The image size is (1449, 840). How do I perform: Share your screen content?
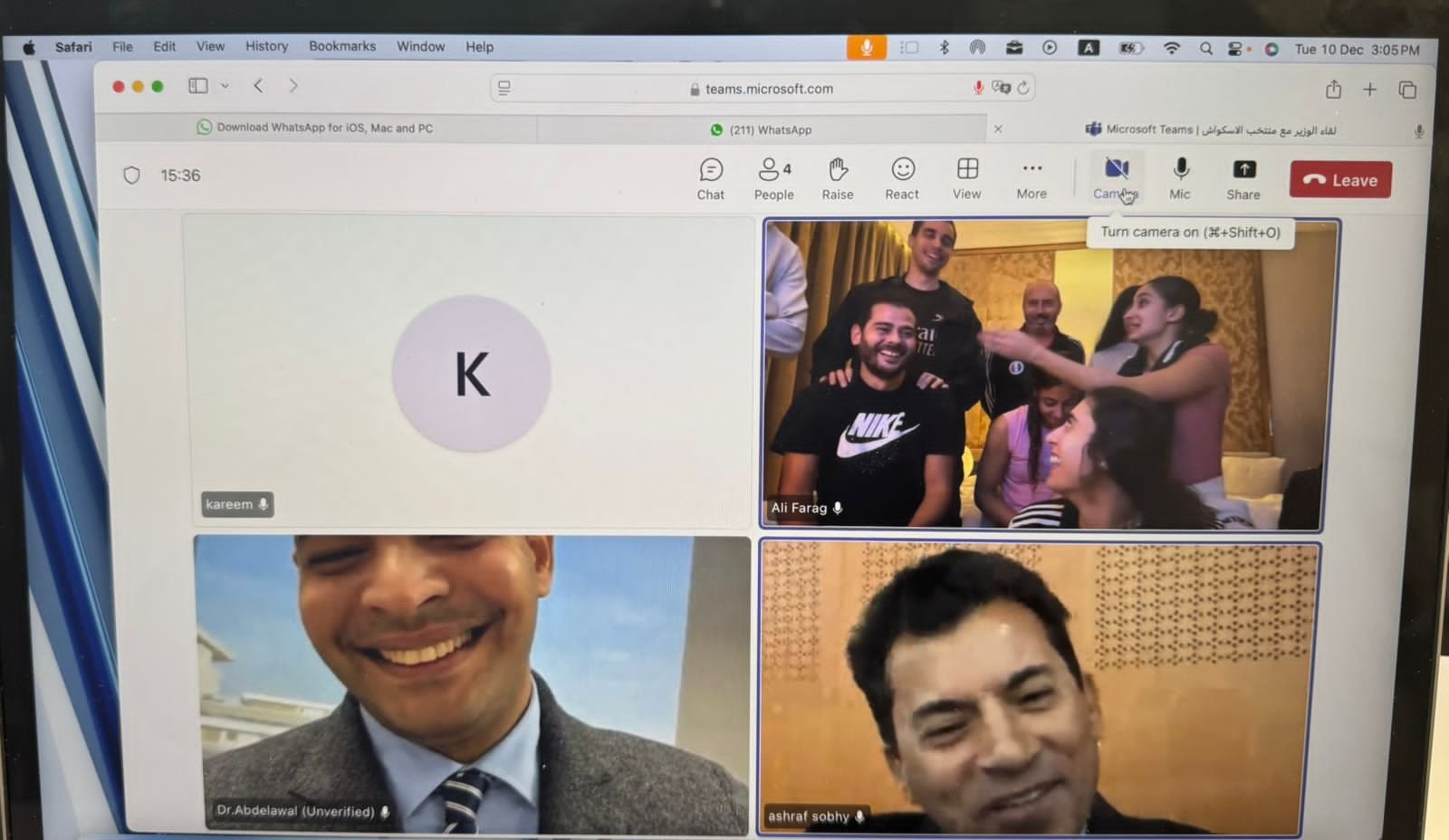coord(1243,179)
